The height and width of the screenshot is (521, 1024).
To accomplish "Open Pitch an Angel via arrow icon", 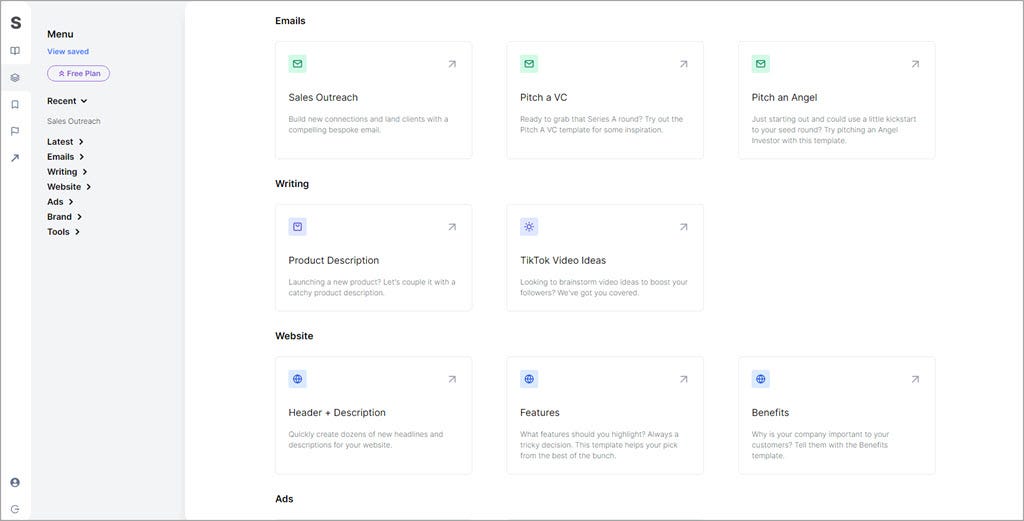I will click(915, 64).
